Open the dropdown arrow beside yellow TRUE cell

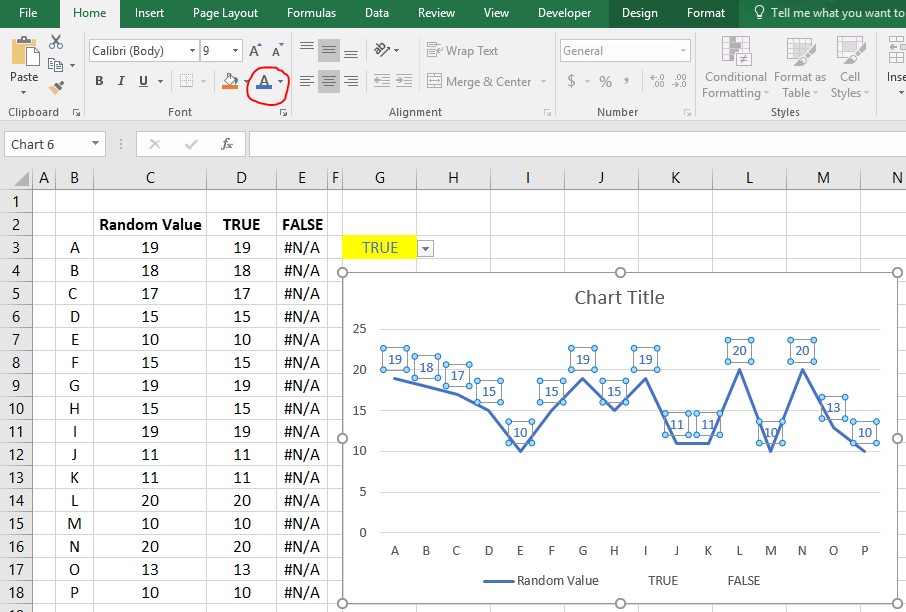click(x=425, y=249)
